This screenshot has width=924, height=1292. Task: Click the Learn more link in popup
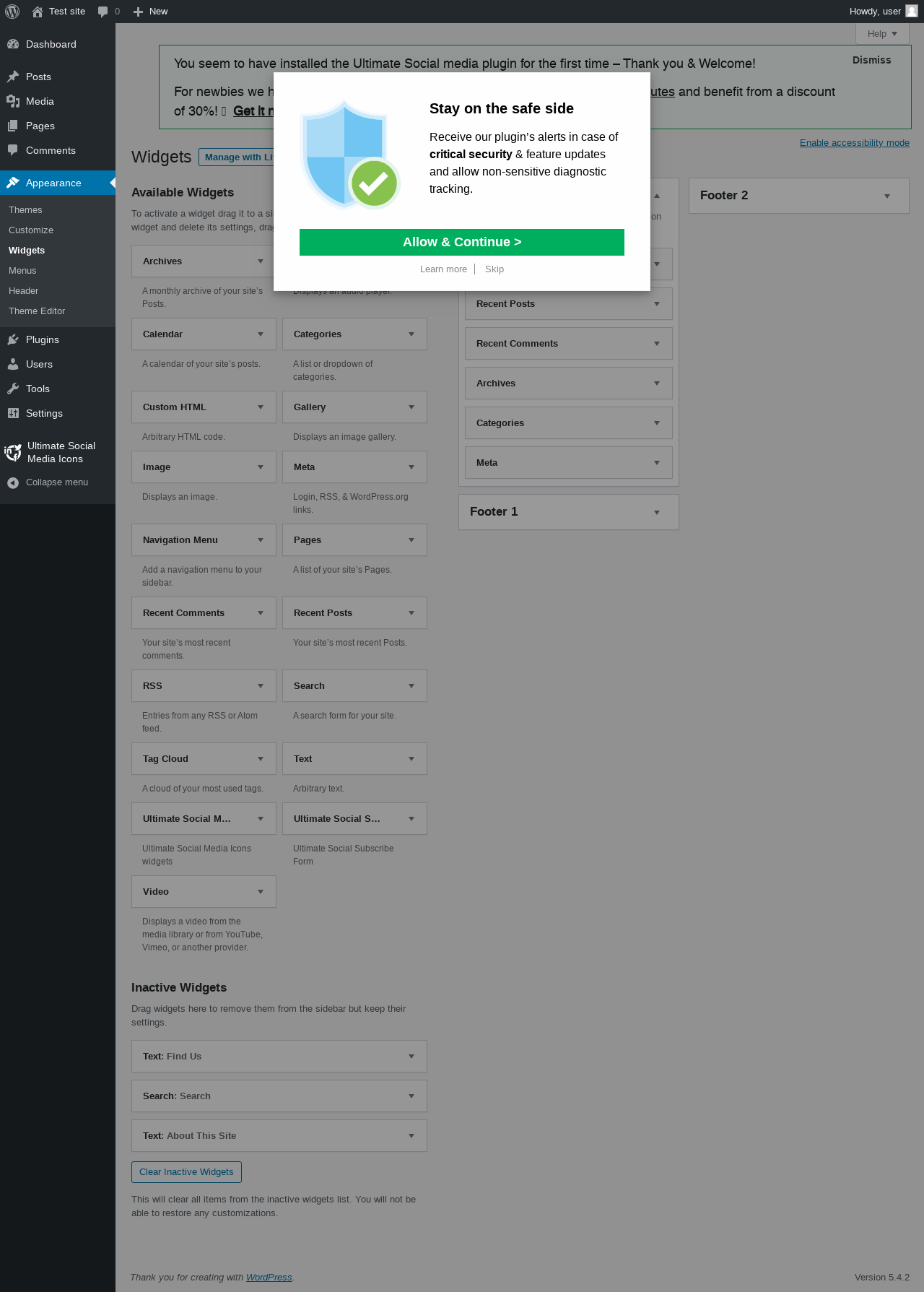pos(443,269)
